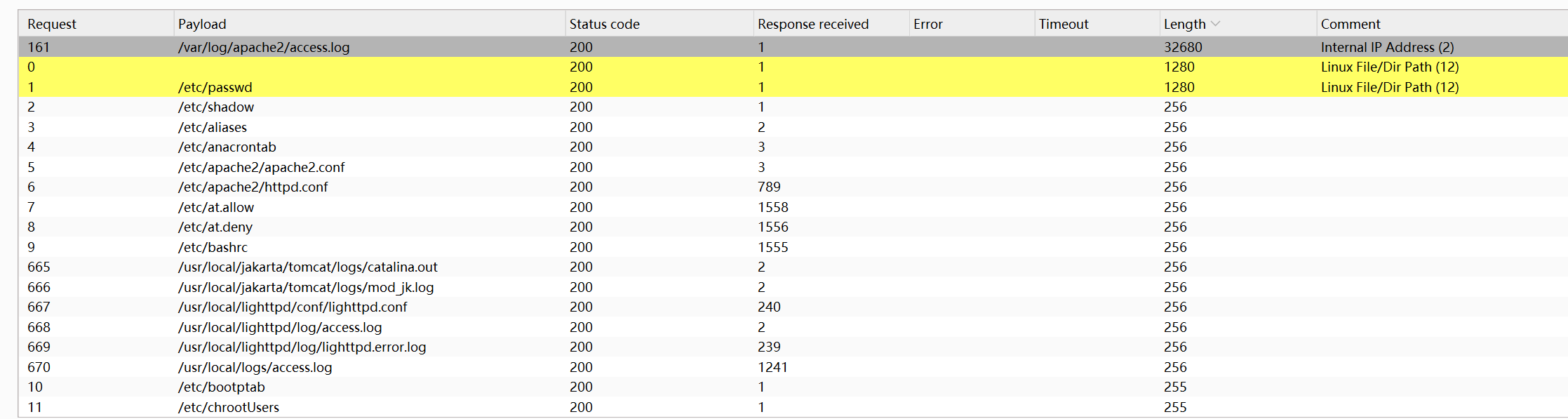Select the /etc/chrootUsers row
Screen dimensions: 1568x419
(228, 407)
